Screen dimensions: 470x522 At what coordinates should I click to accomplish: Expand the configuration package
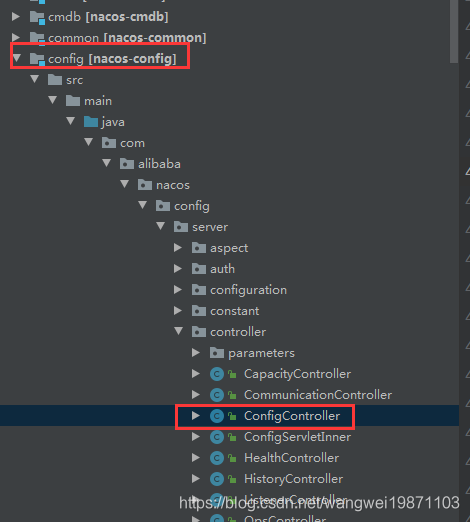pyautogui.click(x=178, y=290)
